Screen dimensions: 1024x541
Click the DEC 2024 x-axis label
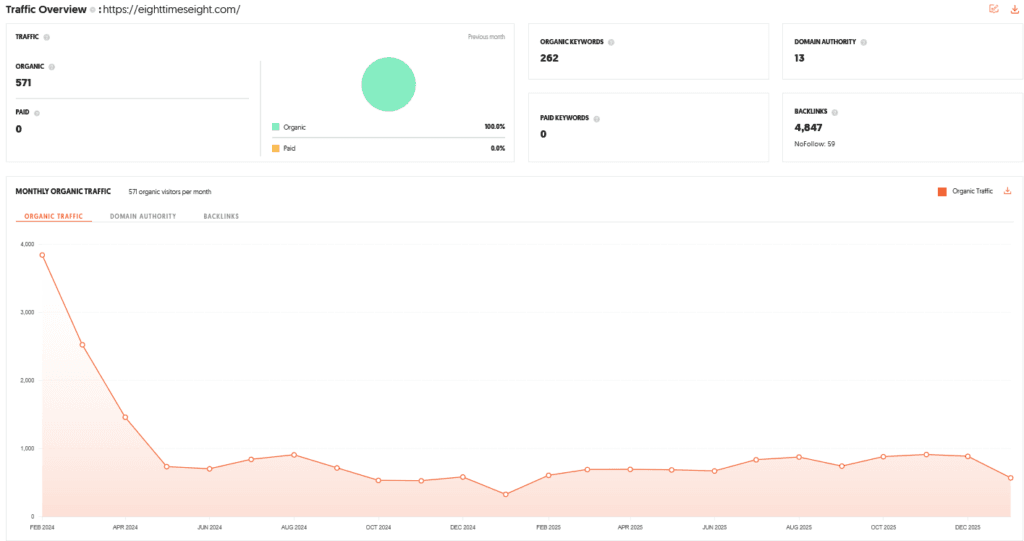pyautogui.click(x=463, y=527)
